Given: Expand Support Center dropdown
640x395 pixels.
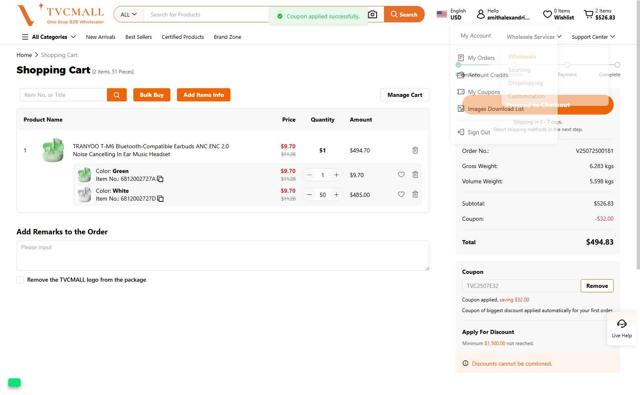Looking at the screenshot, I should click(x=593, y=37).
